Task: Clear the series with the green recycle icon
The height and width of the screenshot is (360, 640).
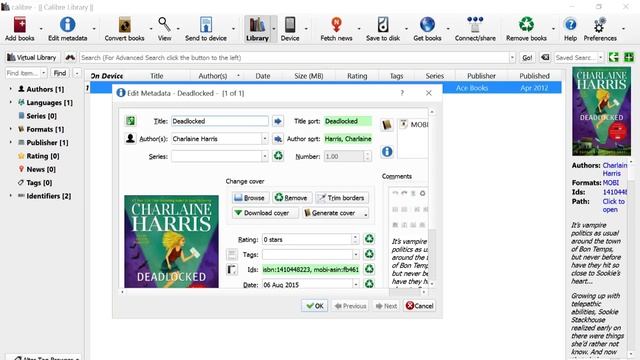Action: [278, 156]
